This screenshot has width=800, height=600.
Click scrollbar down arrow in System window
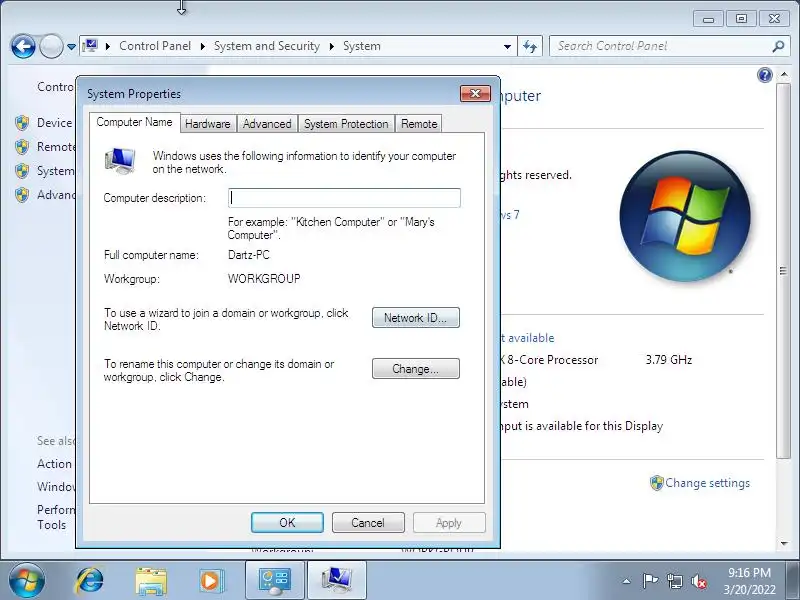[784, 544]
